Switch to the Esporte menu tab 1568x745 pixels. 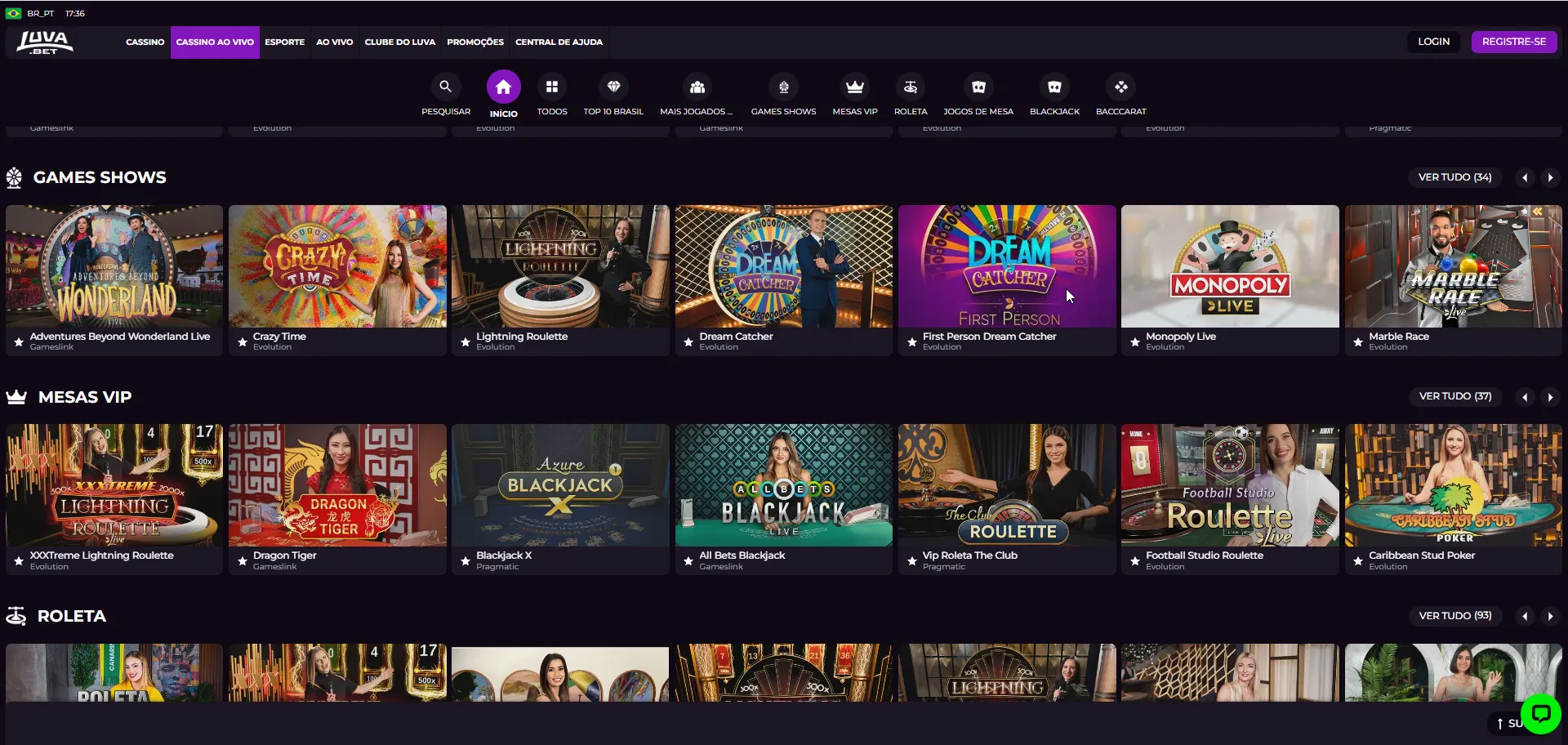(284, 42)
